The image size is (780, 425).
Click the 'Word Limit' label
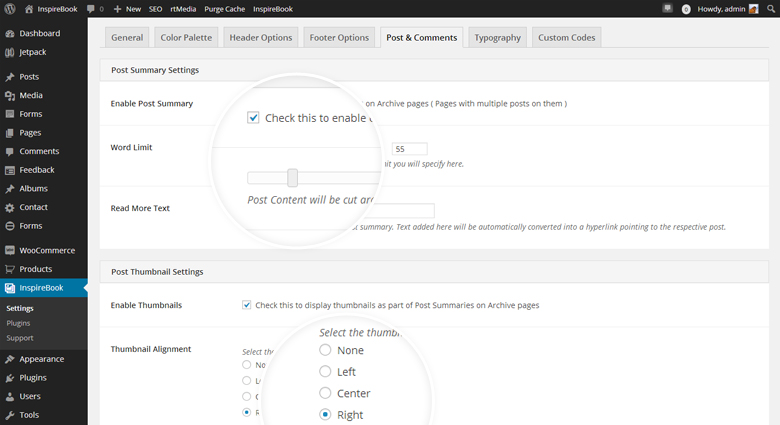(131, 147)
